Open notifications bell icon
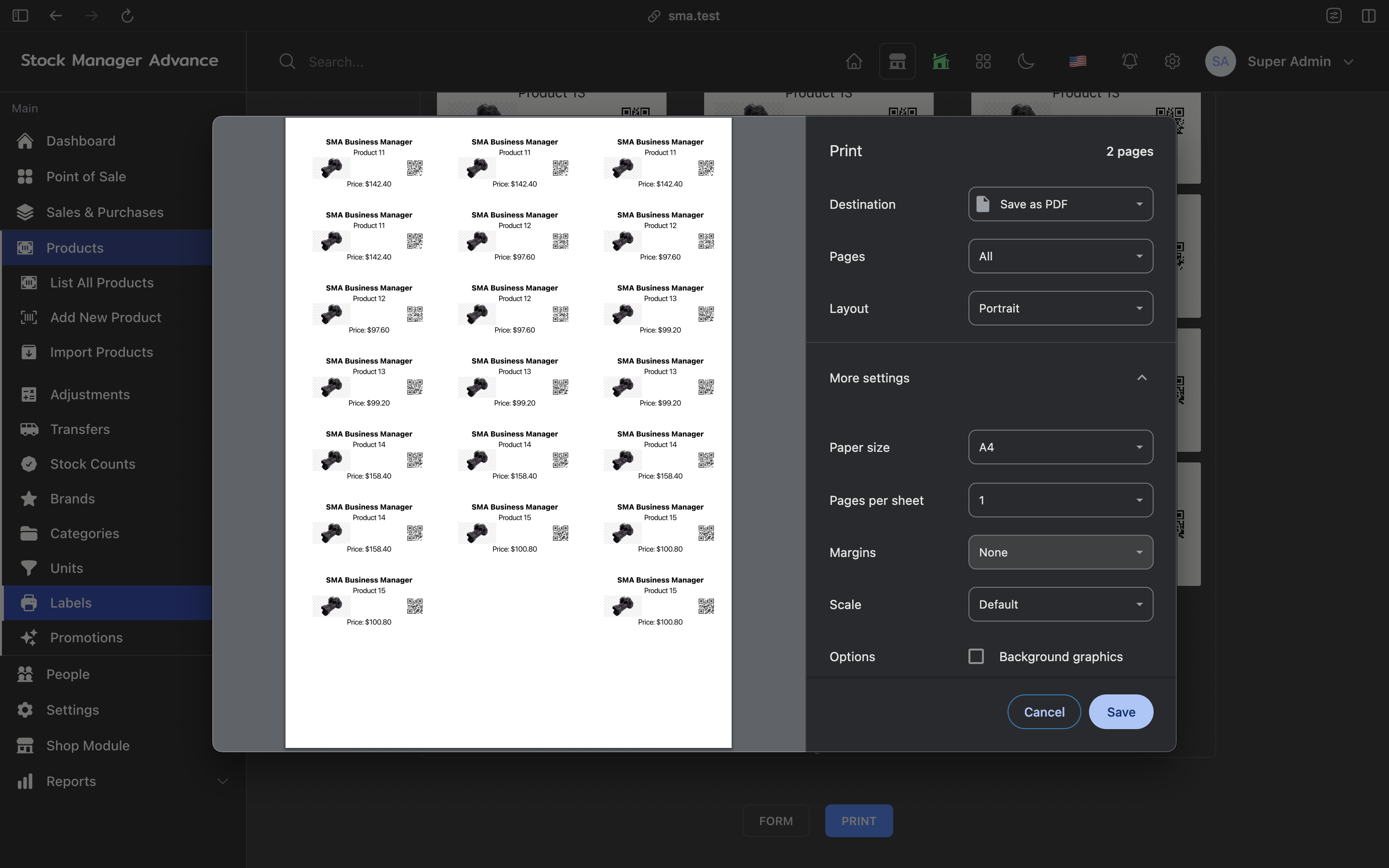 point(1130,61)
